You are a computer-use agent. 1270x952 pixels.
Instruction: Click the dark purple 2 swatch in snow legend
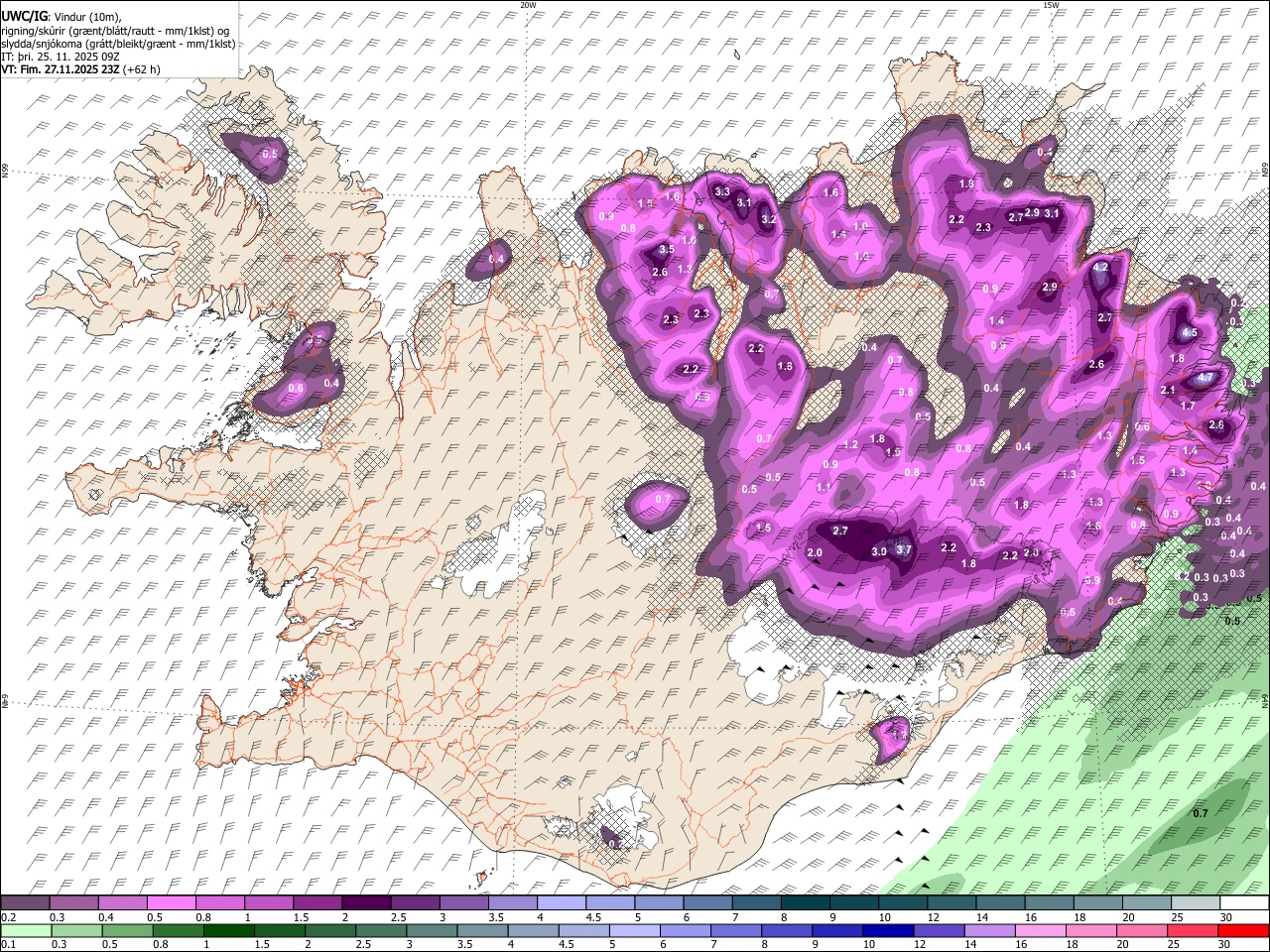[x=365, y=902]
